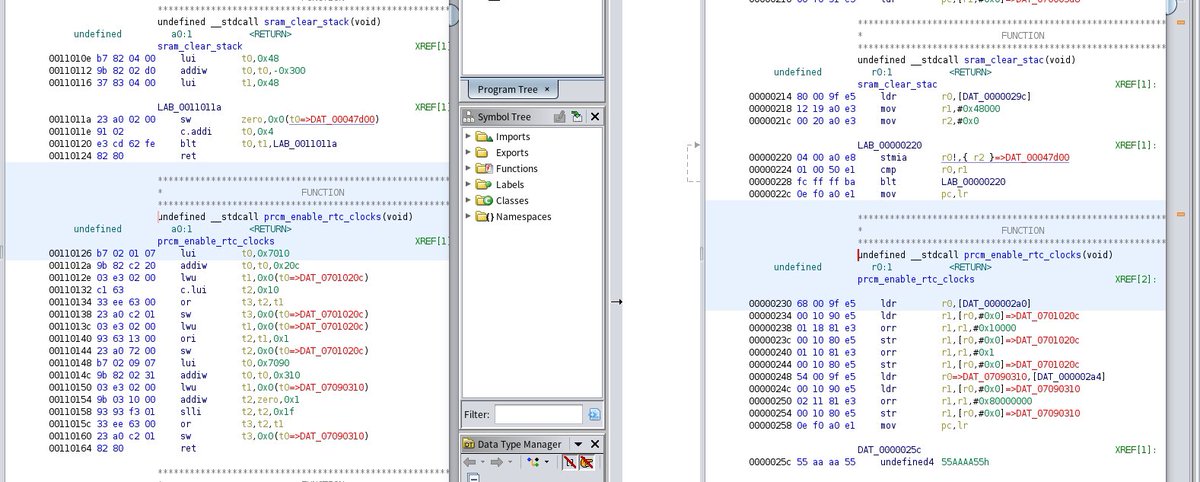Image resolution: width=1200 pixels, height=482 pixels.
Task: Expand the Exports node
Action: 468,153
